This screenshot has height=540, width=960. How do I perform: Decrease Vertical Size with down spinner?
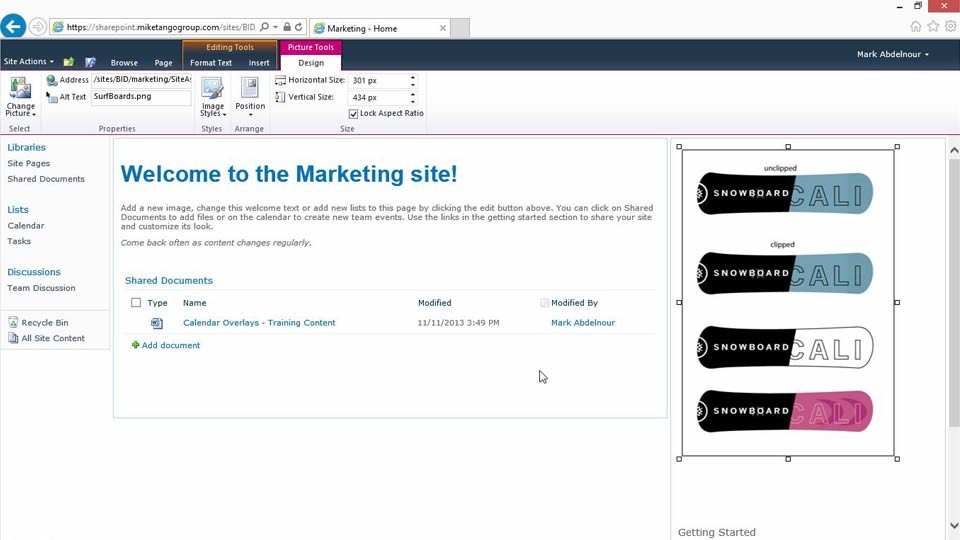tap(413, 101)
